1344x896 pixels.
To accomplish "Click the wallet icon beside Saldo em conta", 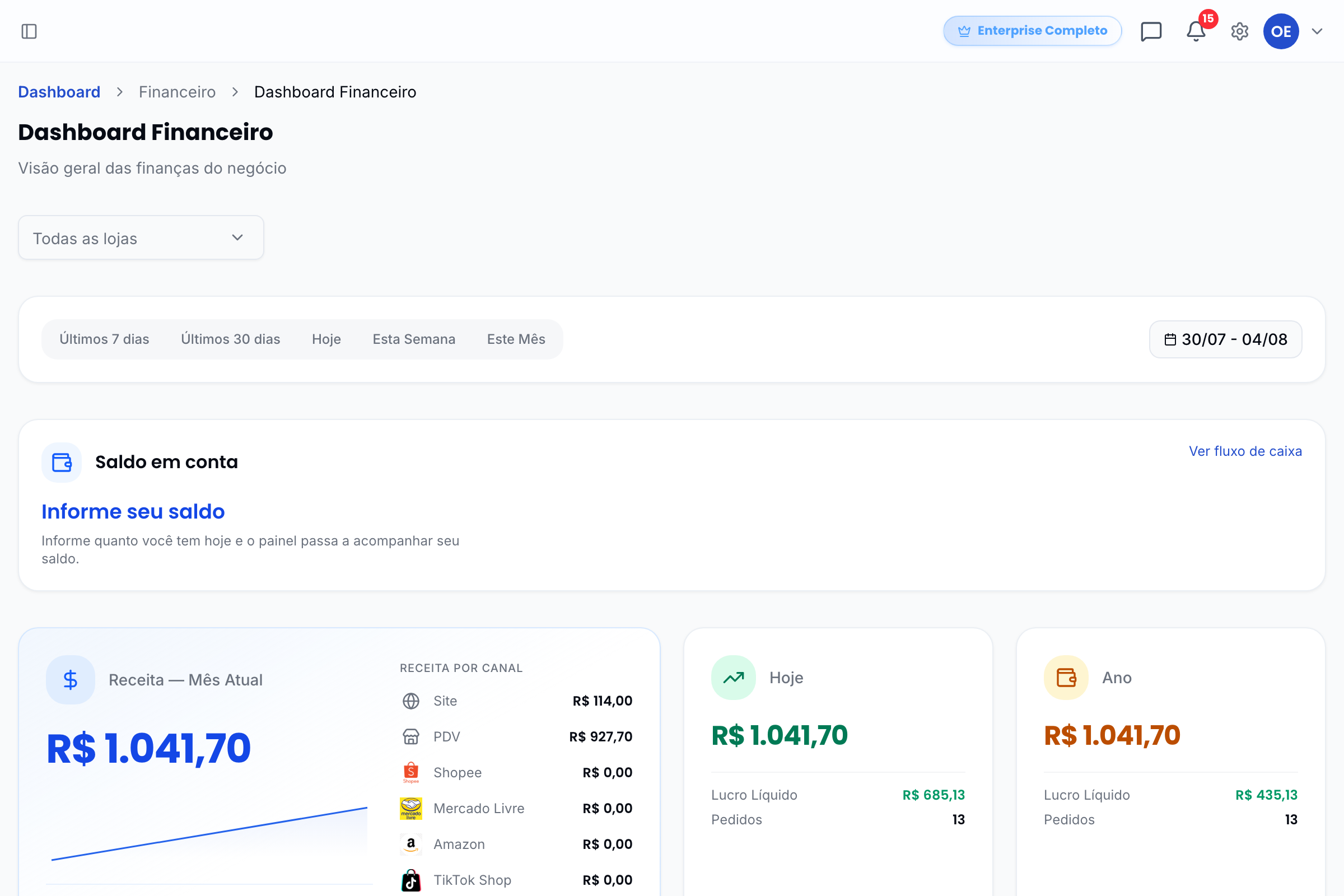I will pyautogui.click(x=62, y=463).
